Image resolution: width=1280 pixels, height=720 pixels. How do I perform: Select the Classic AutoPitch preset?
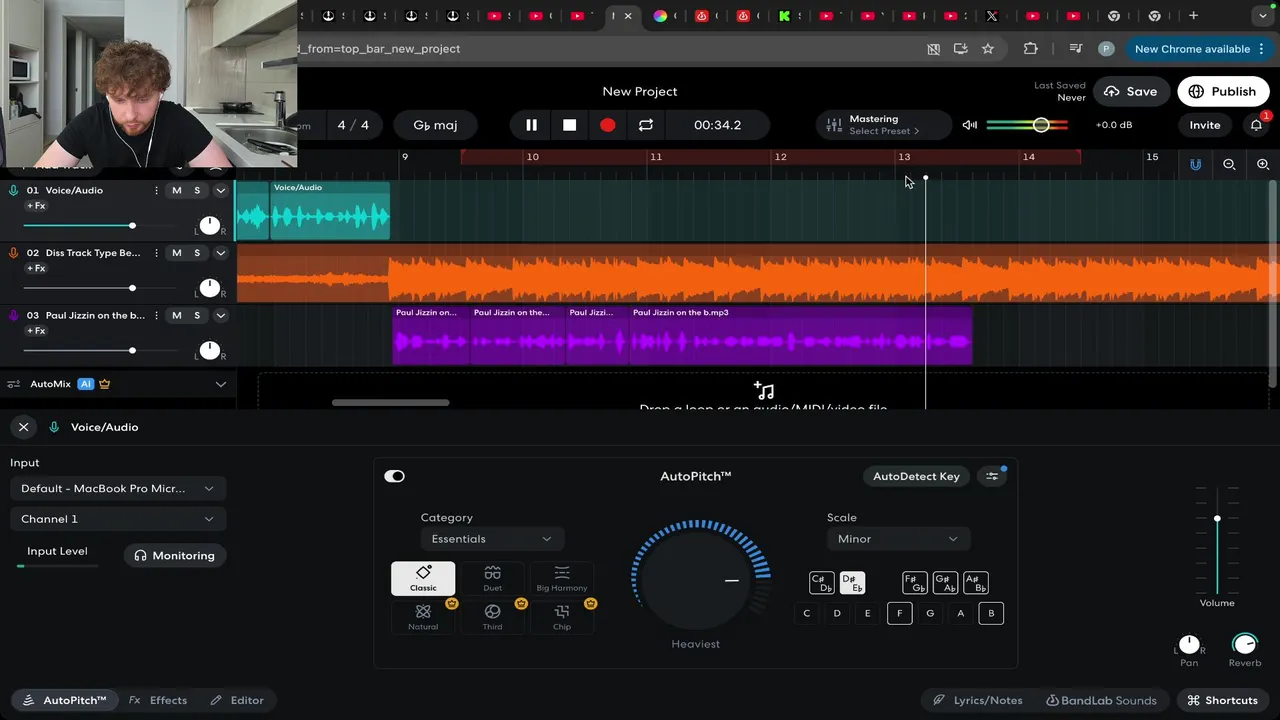click(x=423, y=578)
